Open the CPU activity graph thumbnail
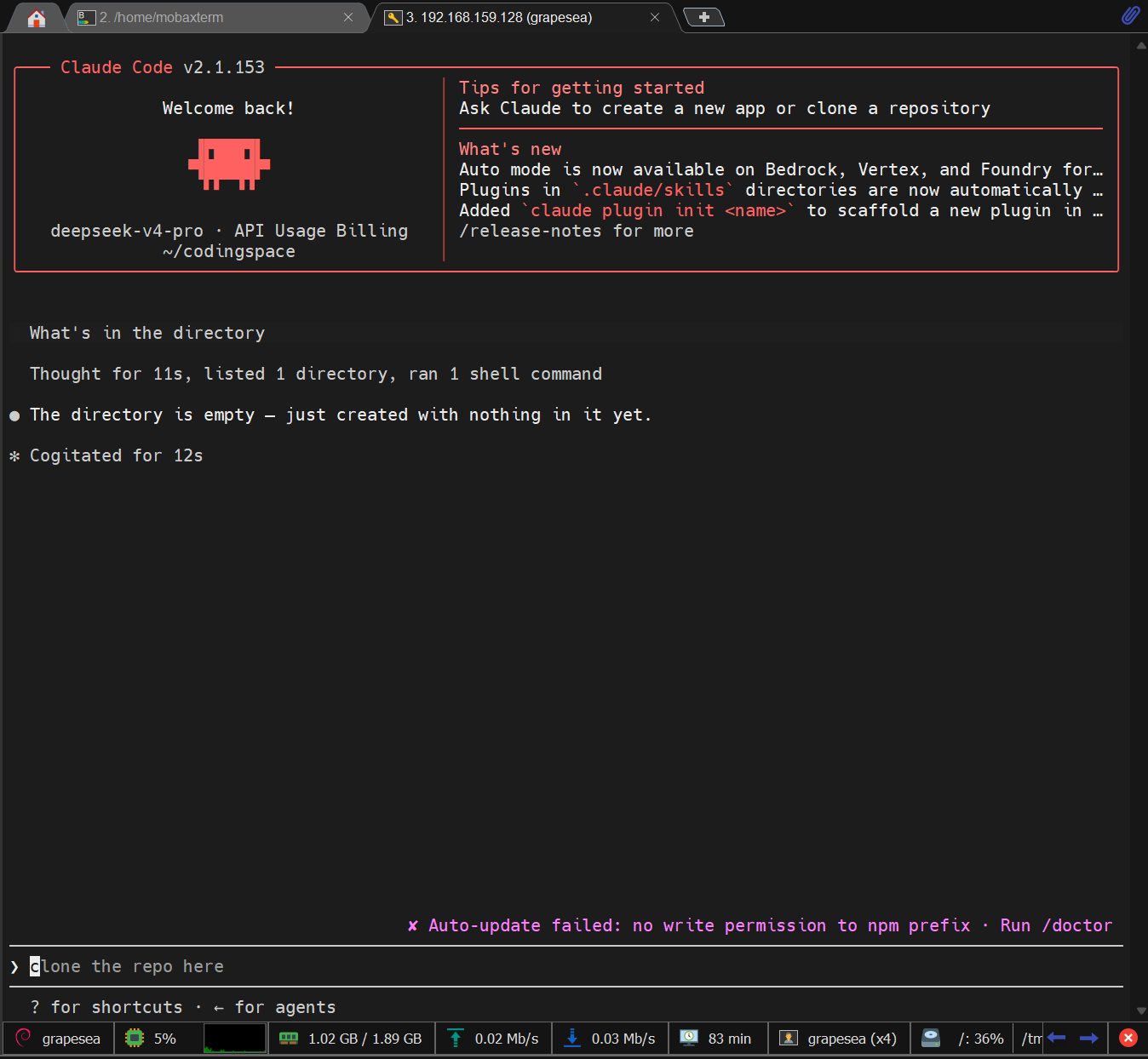The image size is (1148, 1059). click(235, 1039)
